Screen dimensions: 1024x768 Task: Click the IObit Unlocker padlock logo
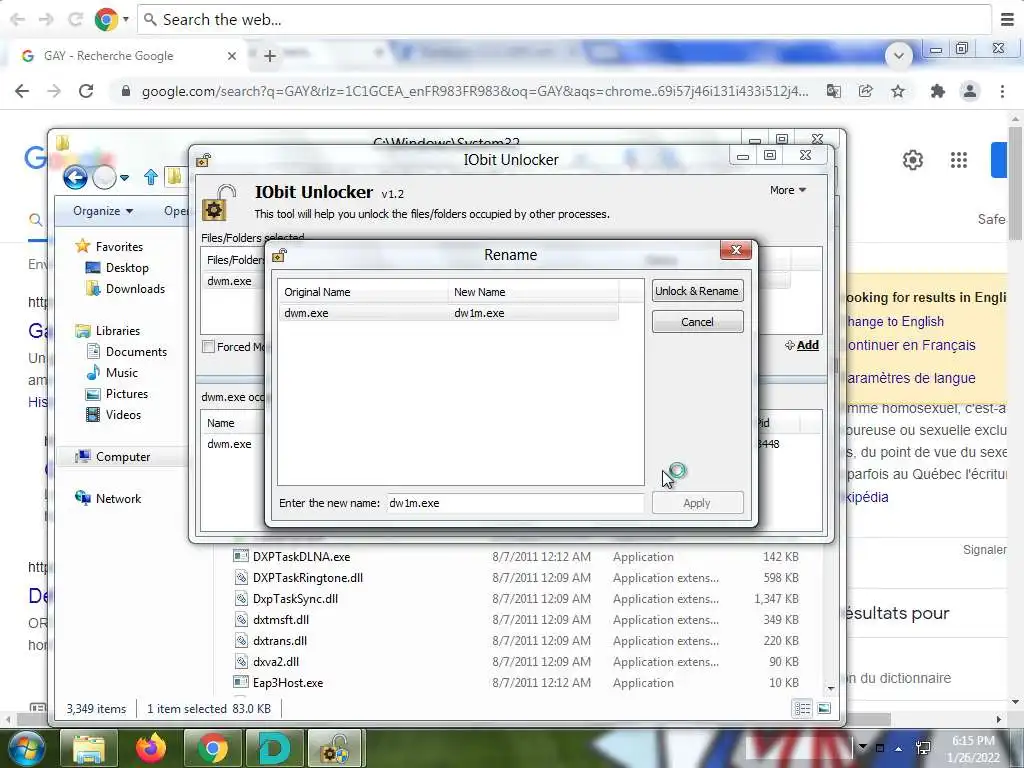[x=218, y=203]
